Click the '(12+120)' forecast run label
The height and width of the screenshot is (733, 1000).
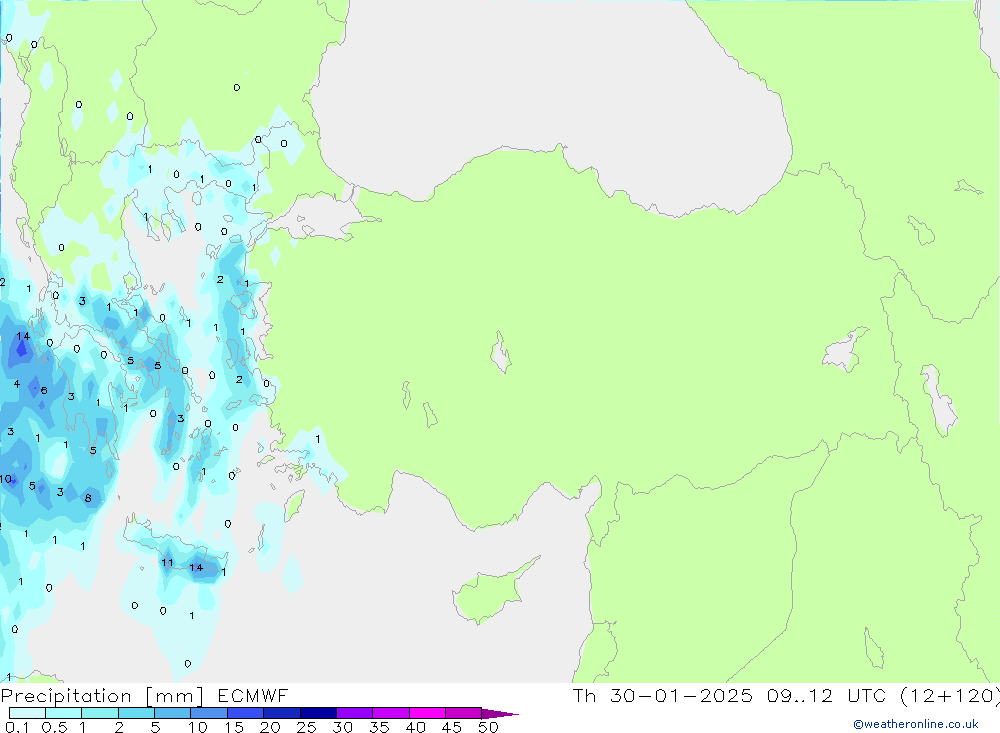949,696
